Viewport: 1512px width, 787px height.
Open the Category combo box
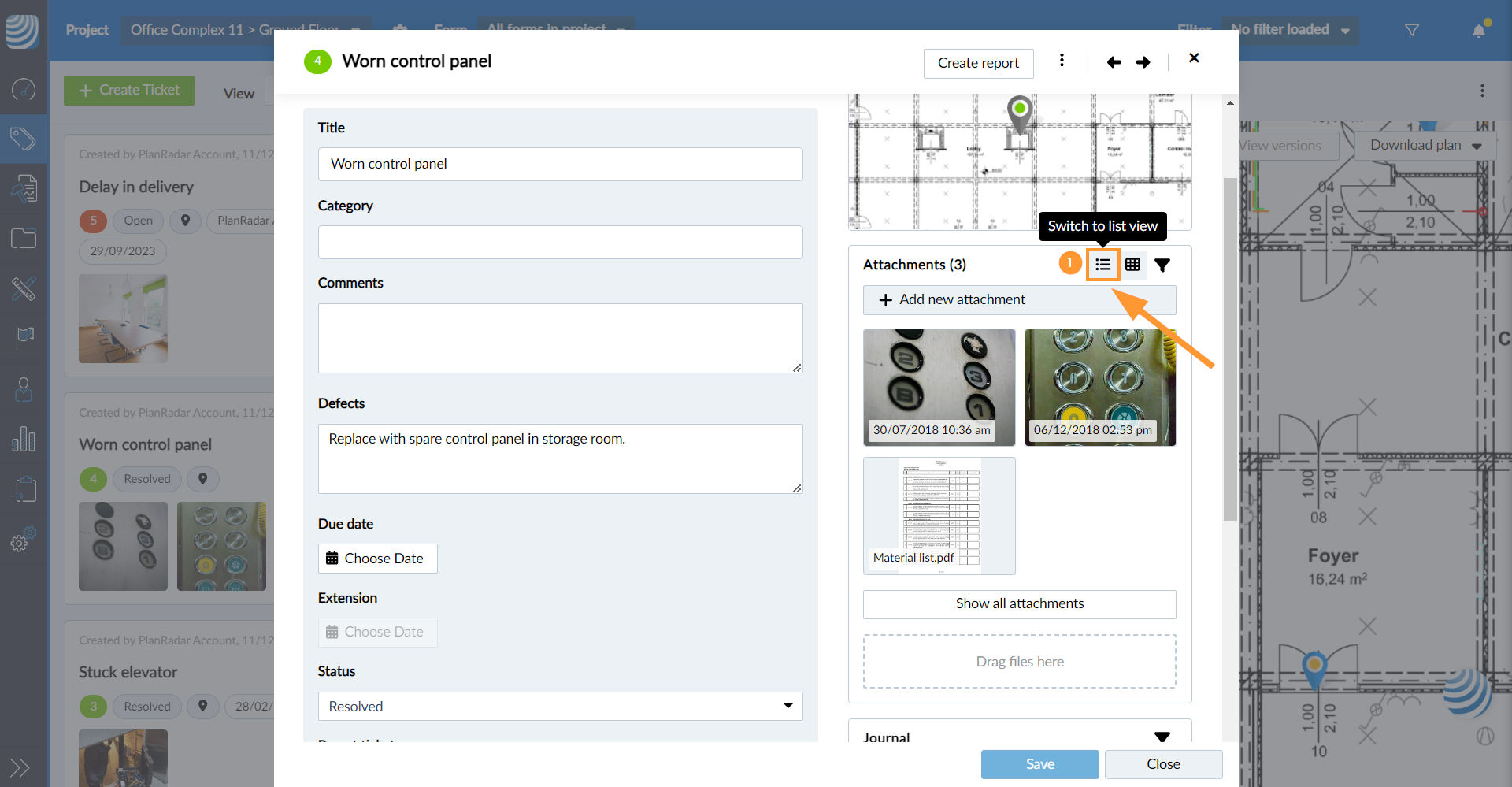coord(561,243)
